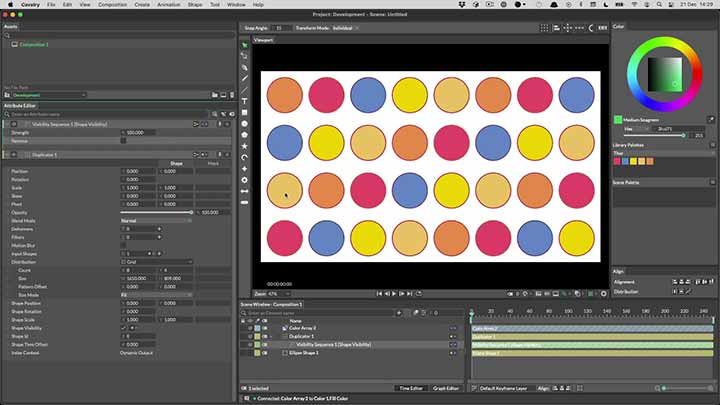
Task: Click the Align button in timeline footer
Action: [x=543, y=388]
